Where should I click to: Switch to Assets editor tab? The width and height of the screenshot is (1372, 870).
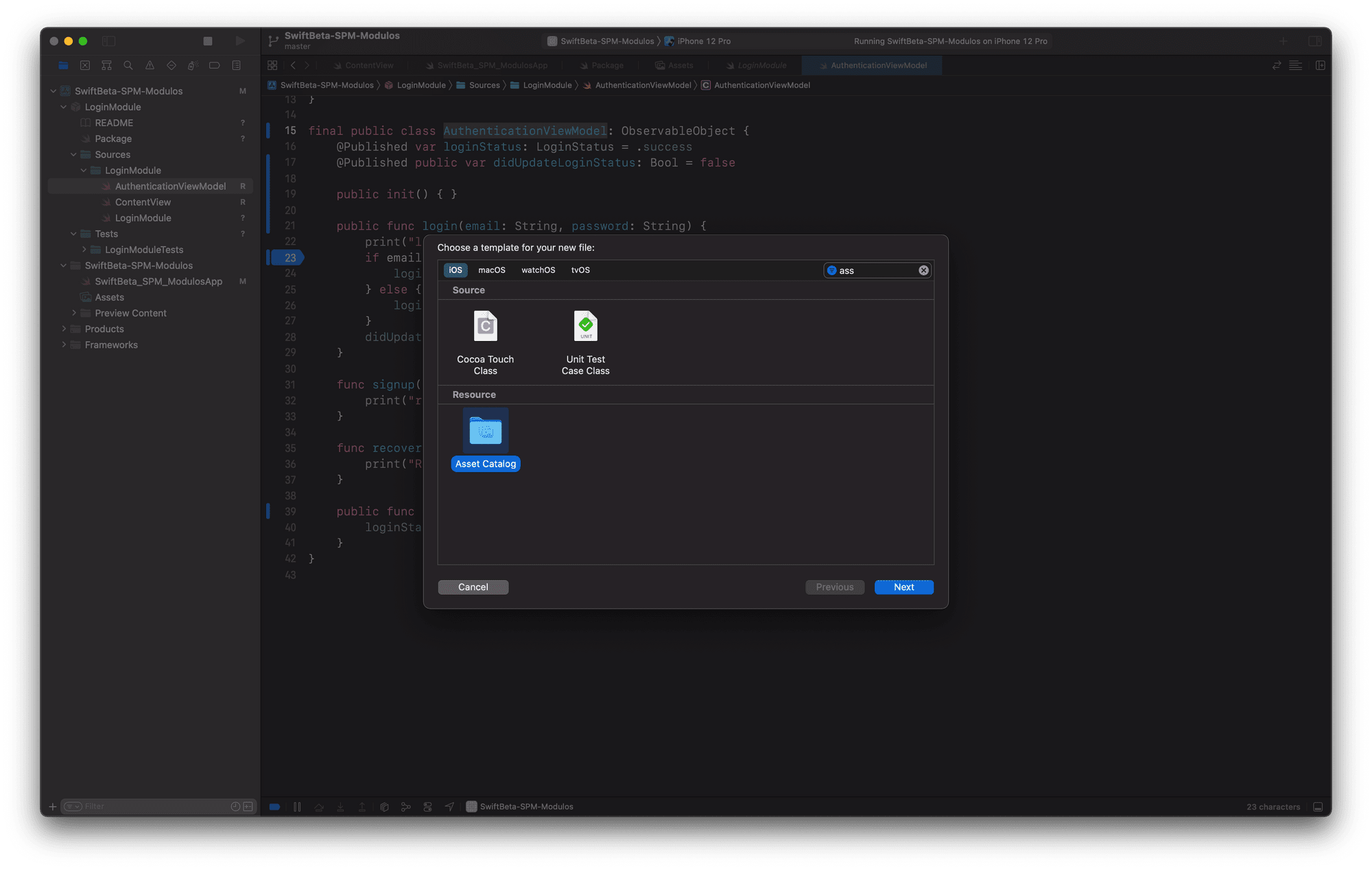(674, 65)
